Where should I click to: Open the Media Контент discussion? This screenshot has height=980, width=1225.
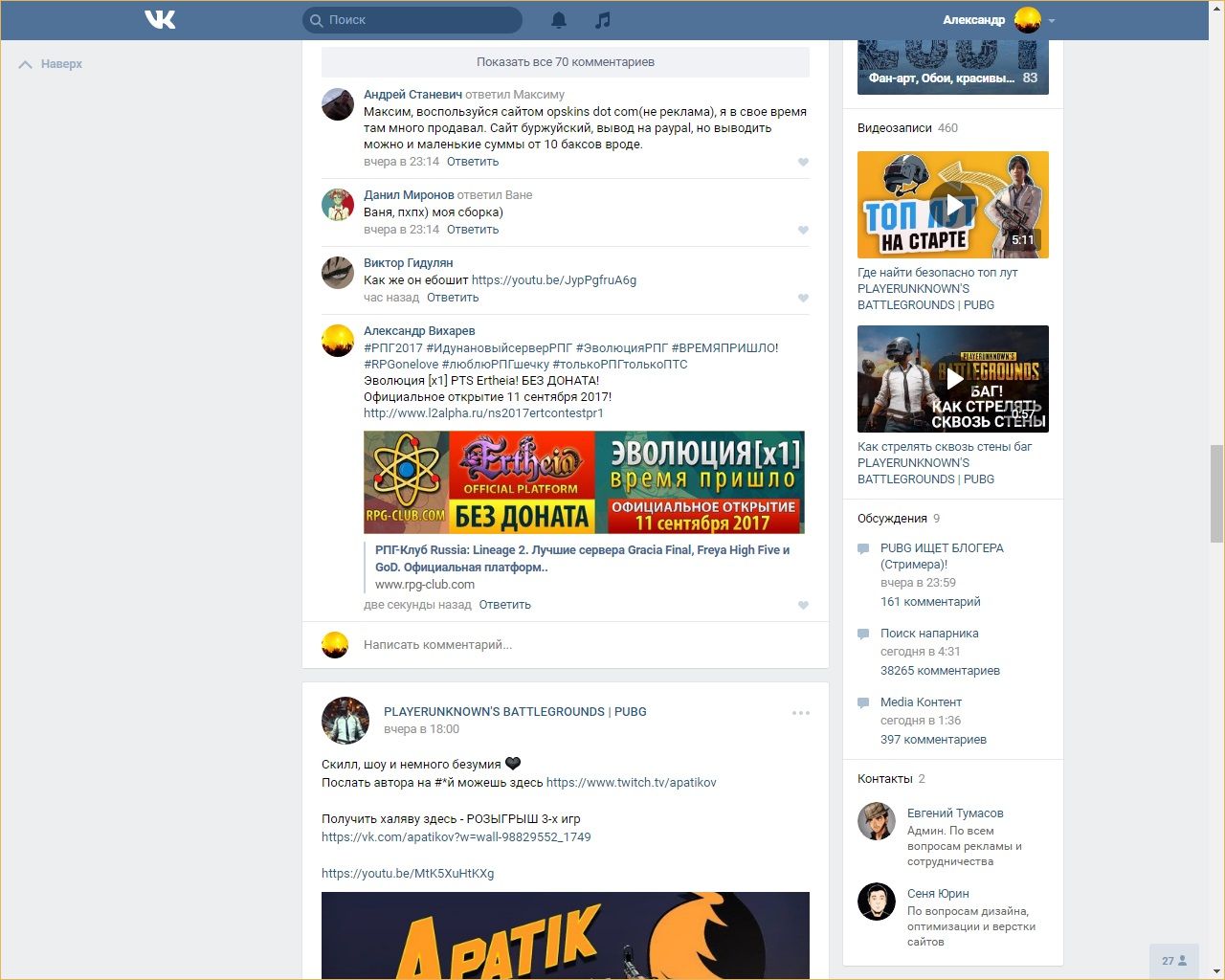pos(921,702)
